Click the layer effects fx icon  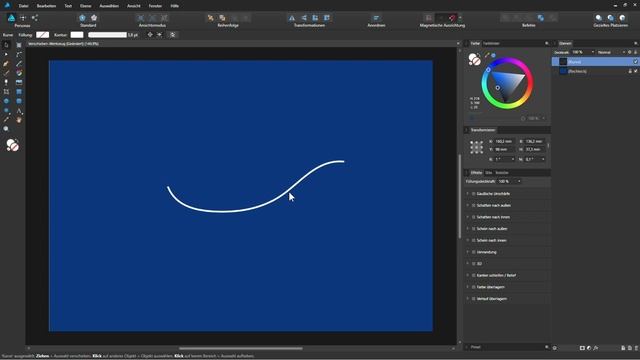tap(596, 348)
